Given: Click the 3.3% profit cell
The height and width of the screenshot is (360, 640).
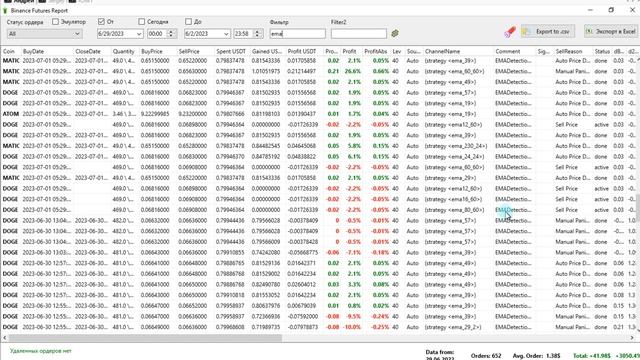Looking at the screenshot, I should 354,284.
